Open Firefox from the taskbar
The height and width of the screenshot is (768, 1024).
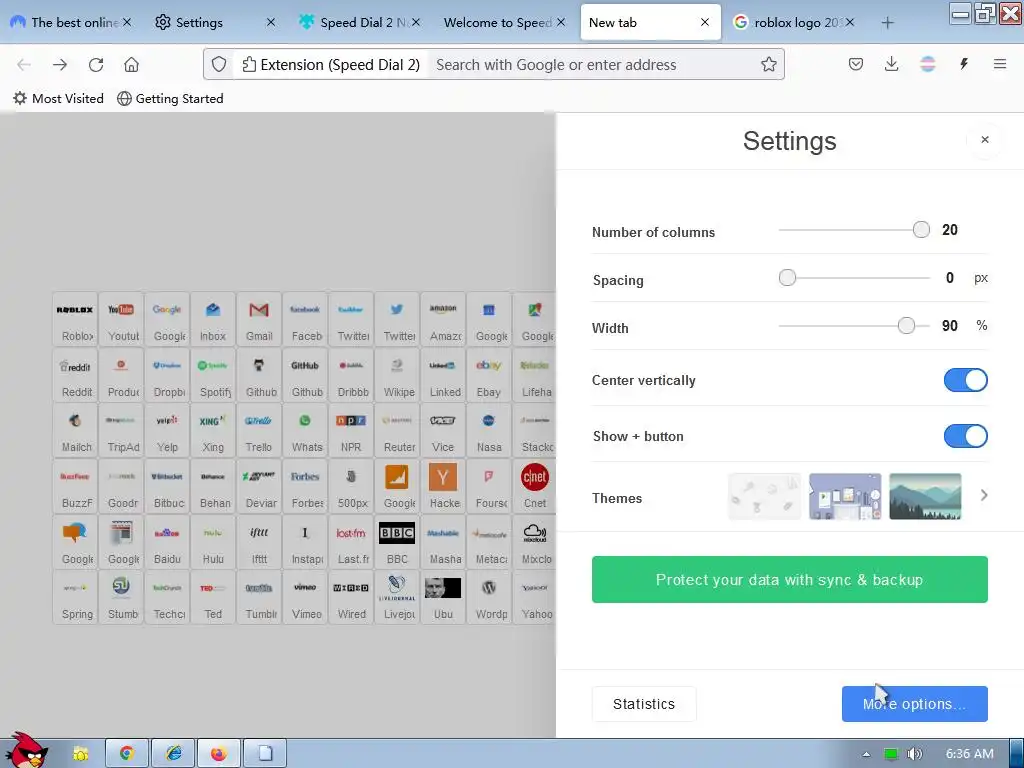click(219, 754)
